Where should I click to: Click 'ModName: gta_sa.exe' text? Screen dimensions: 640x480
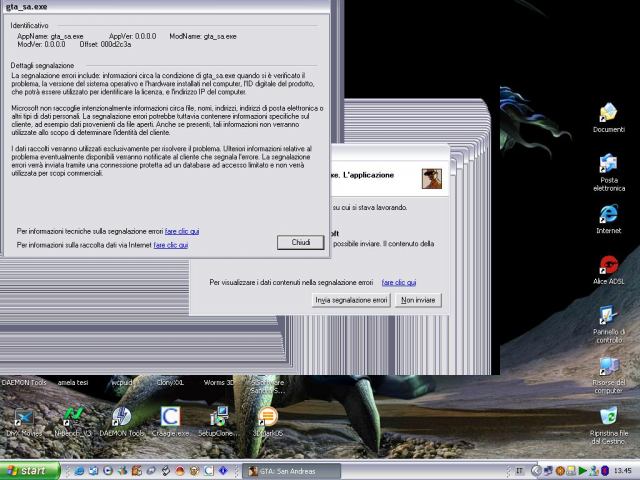[203, 36]
